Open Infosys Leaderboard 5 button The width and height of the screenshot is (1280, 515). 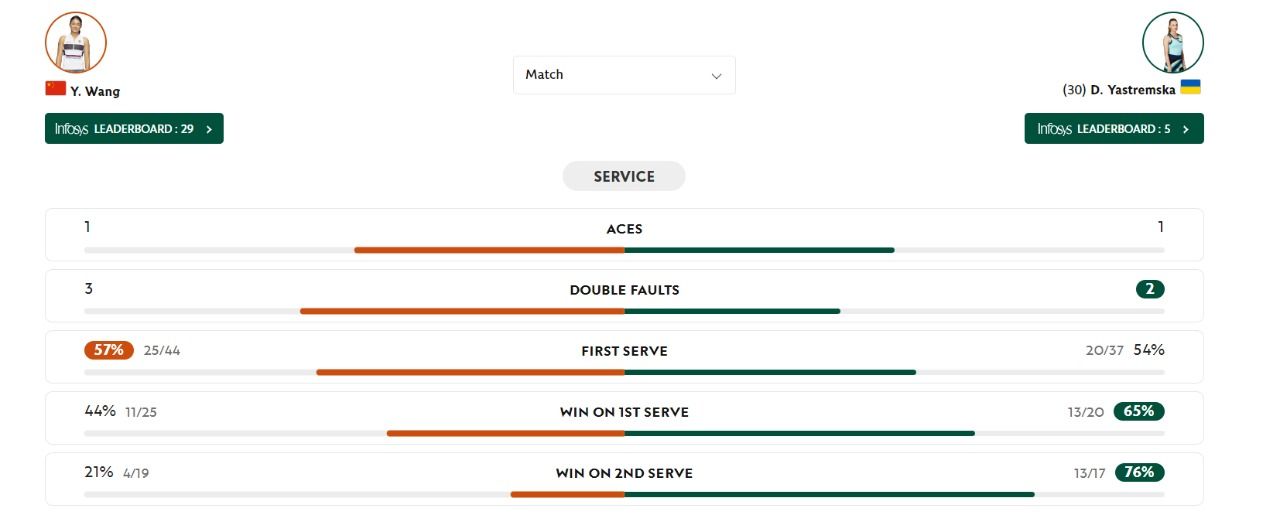[x=1113, y=129]
